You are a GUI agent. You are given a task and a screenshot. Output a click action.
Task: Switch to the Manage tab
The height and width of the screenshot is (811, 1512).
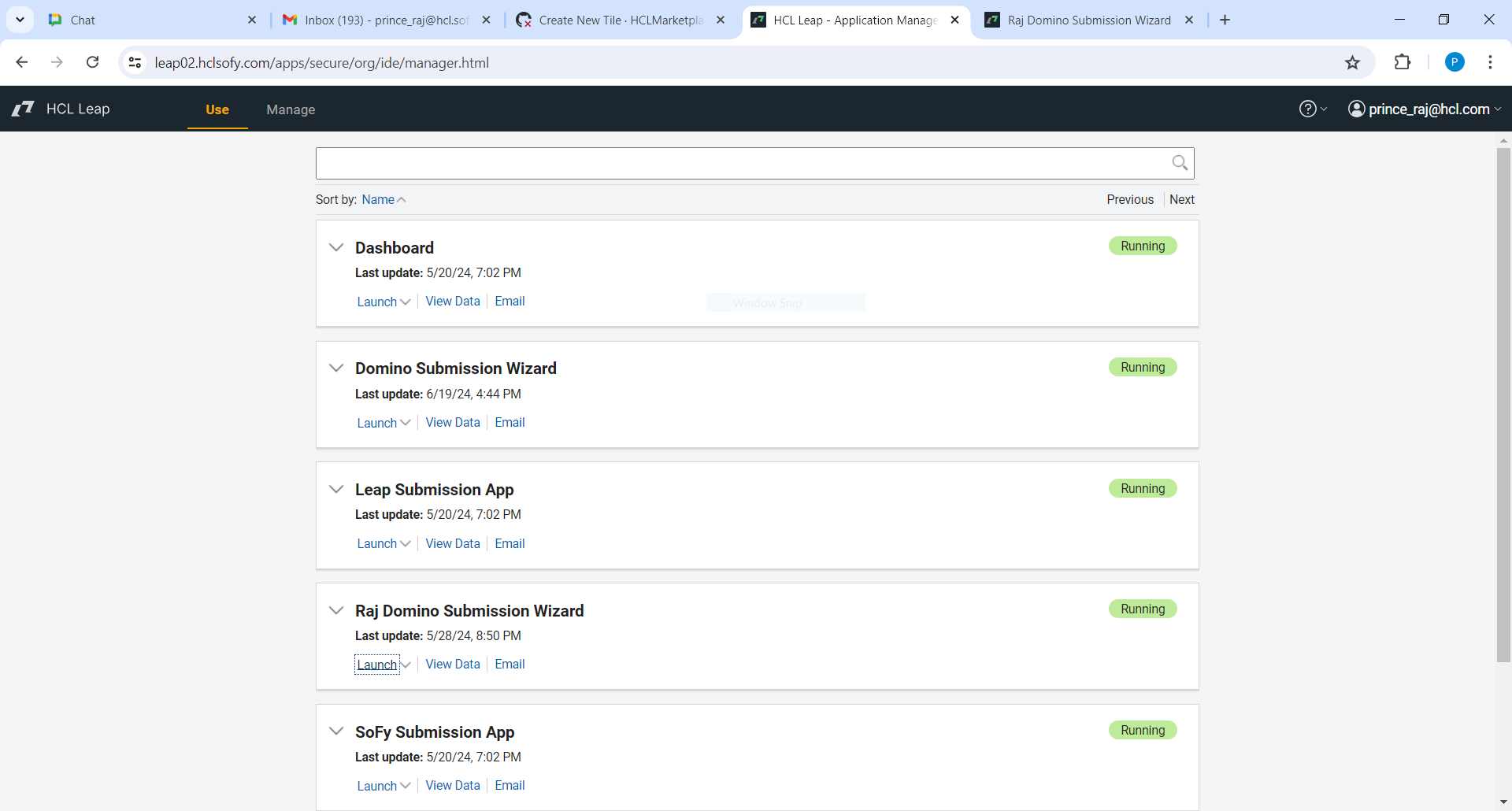tap(291, 109)
